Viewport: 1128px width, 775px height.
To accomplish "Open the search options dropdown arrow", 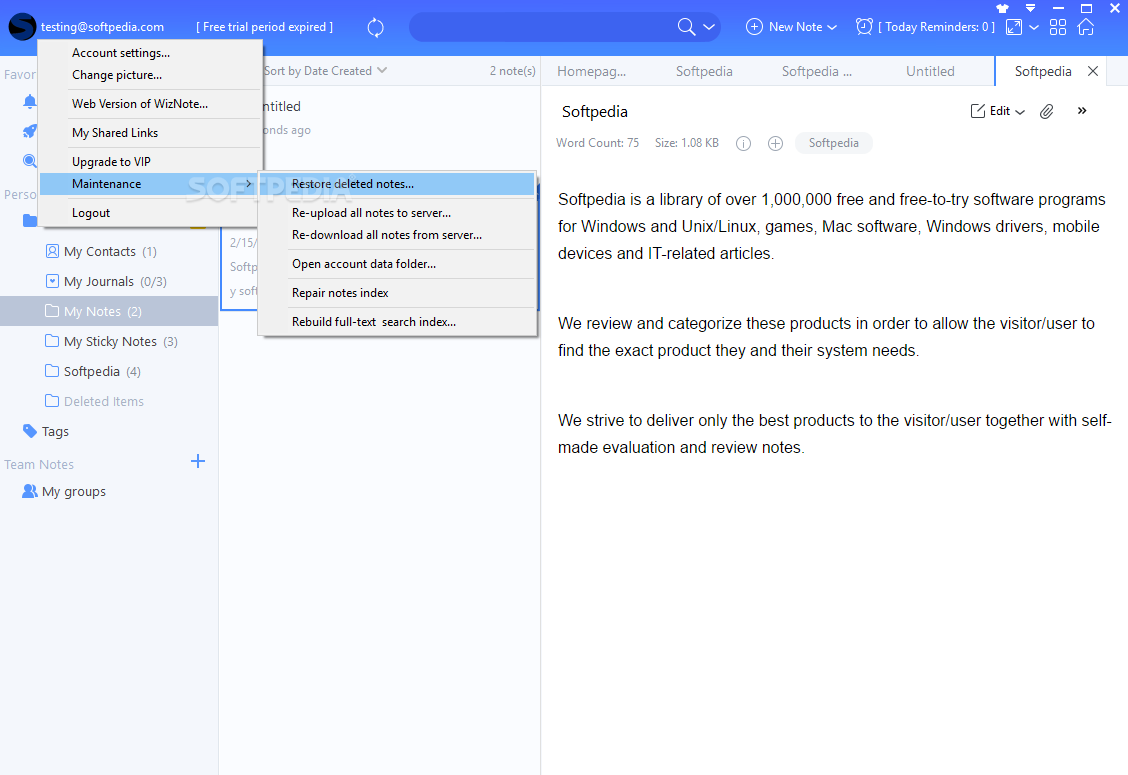I will click(709, 27).
